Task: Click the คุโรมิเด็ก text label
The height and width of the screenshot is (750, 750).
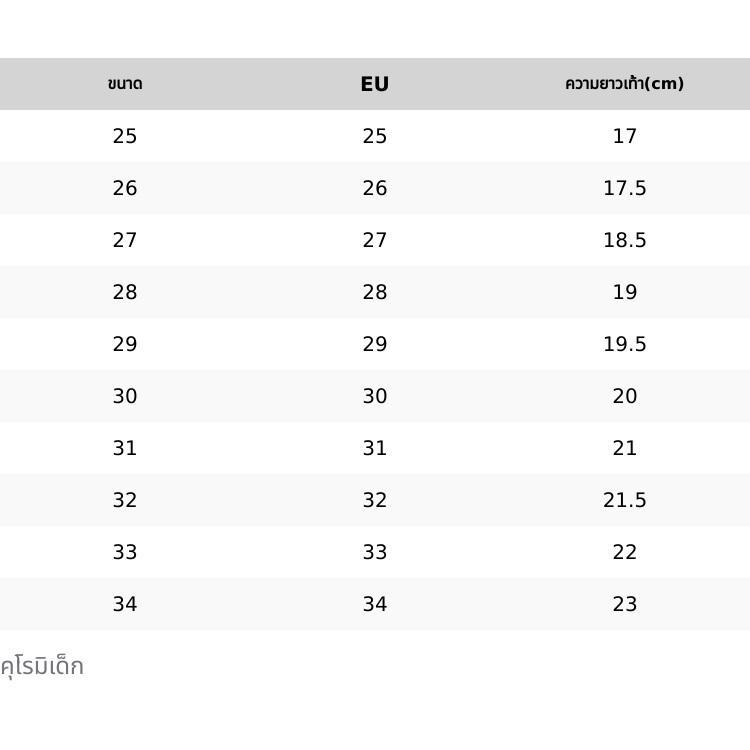Action: pos(42,666)
